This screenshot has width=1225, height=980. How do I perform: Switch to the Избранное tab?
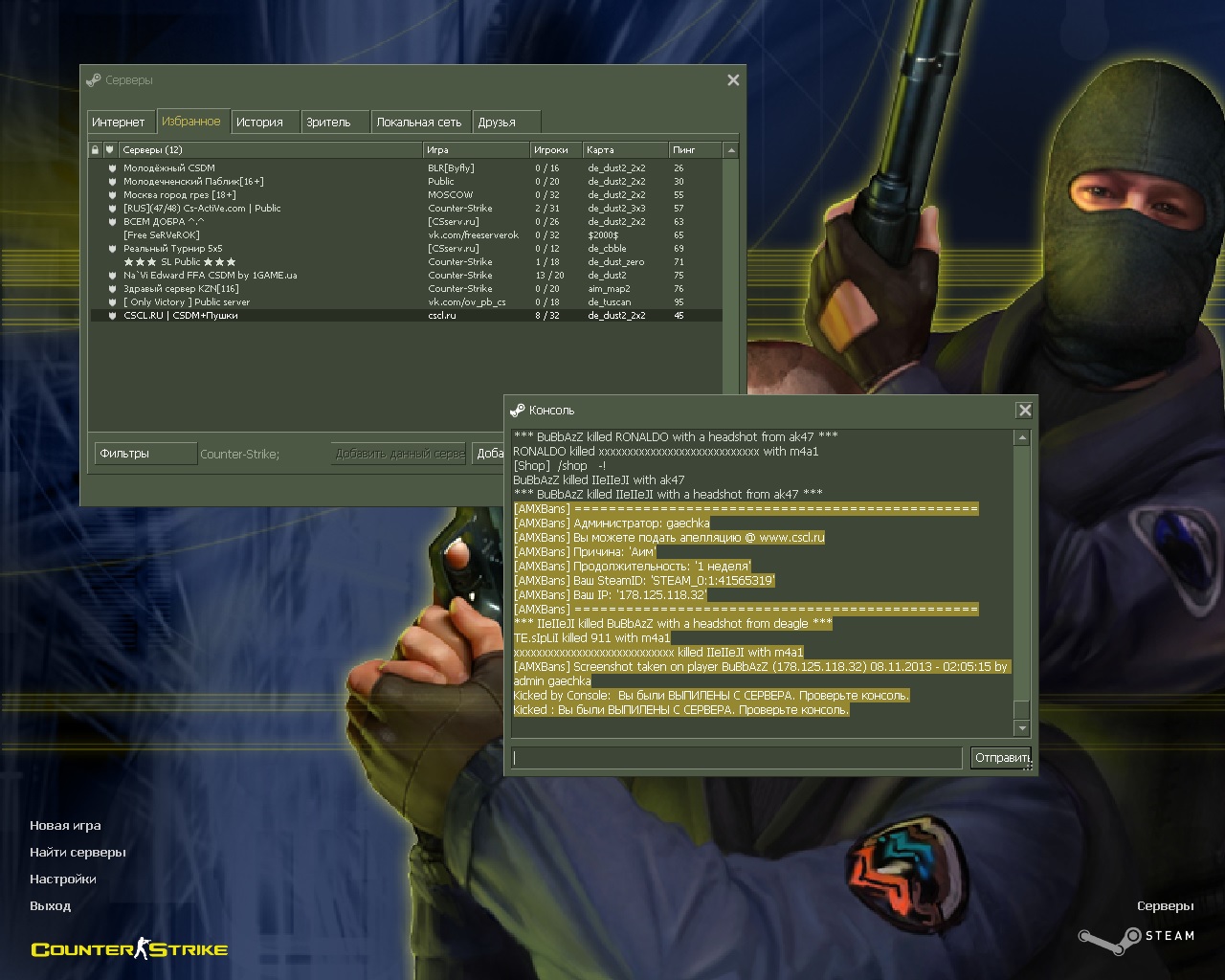coord(191,122)
